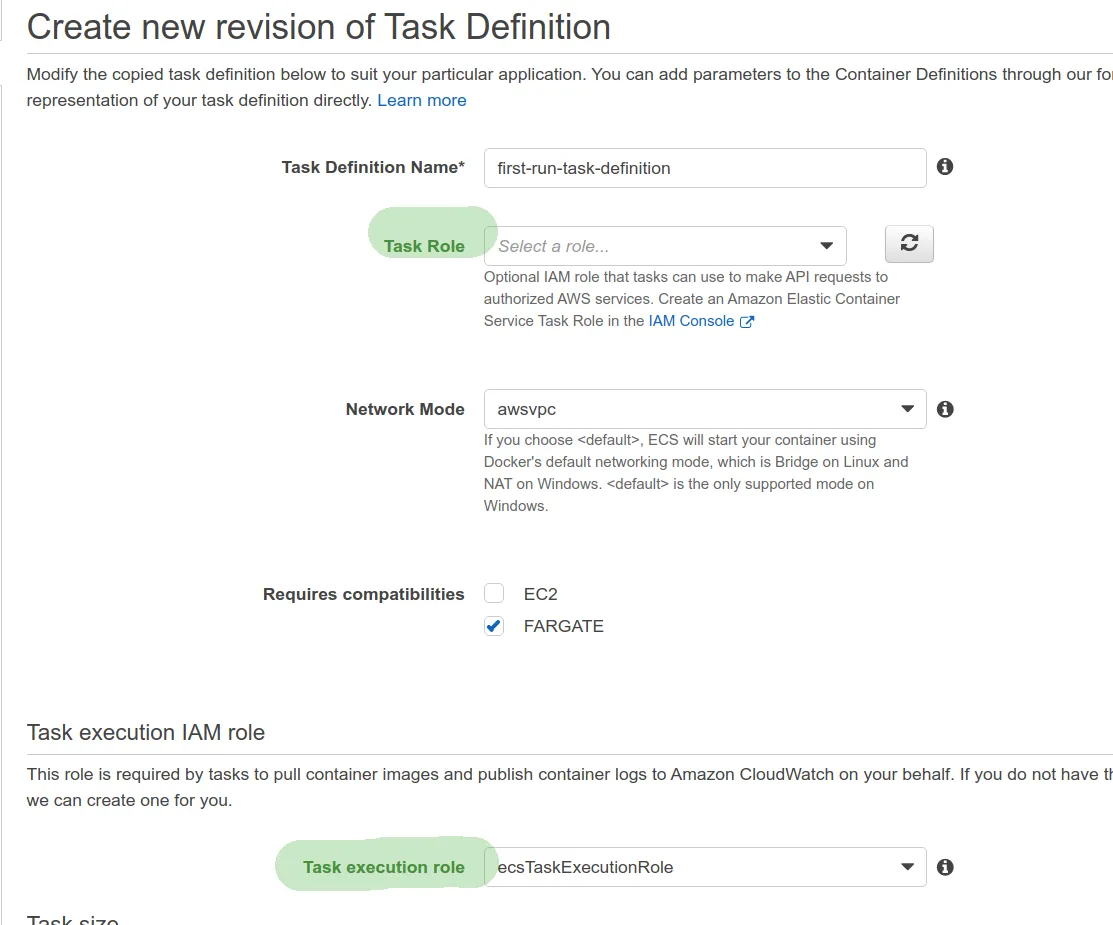Screen dimensions: 1113x925
Task: Click the highlighted Task execution role label
Action: click(x=384, y=867)
